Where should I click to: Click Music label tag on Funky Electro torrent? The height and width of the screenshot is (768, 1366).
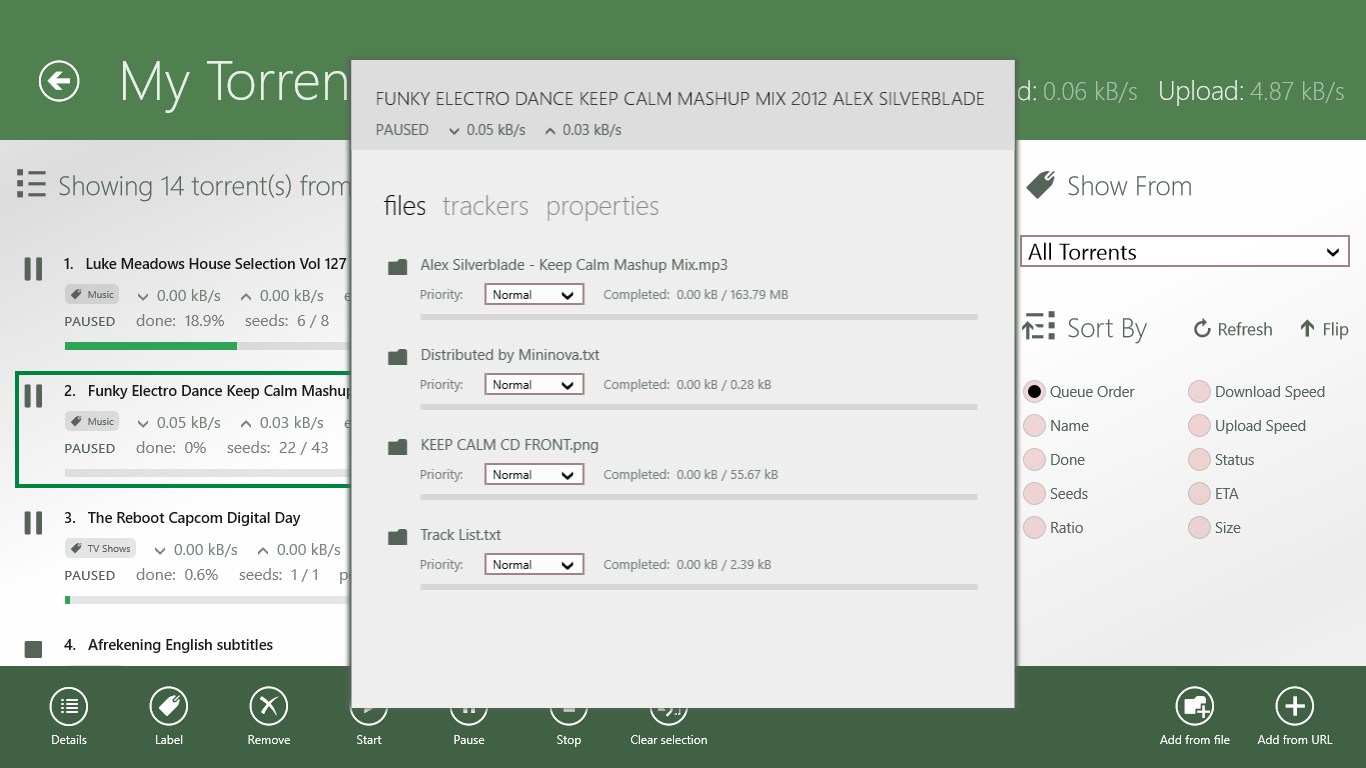(92, 422)
